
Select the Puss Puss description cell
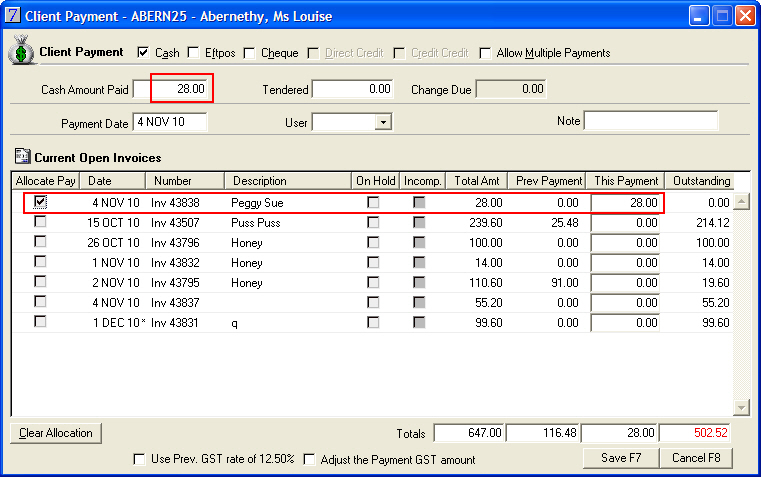[256, 223]
